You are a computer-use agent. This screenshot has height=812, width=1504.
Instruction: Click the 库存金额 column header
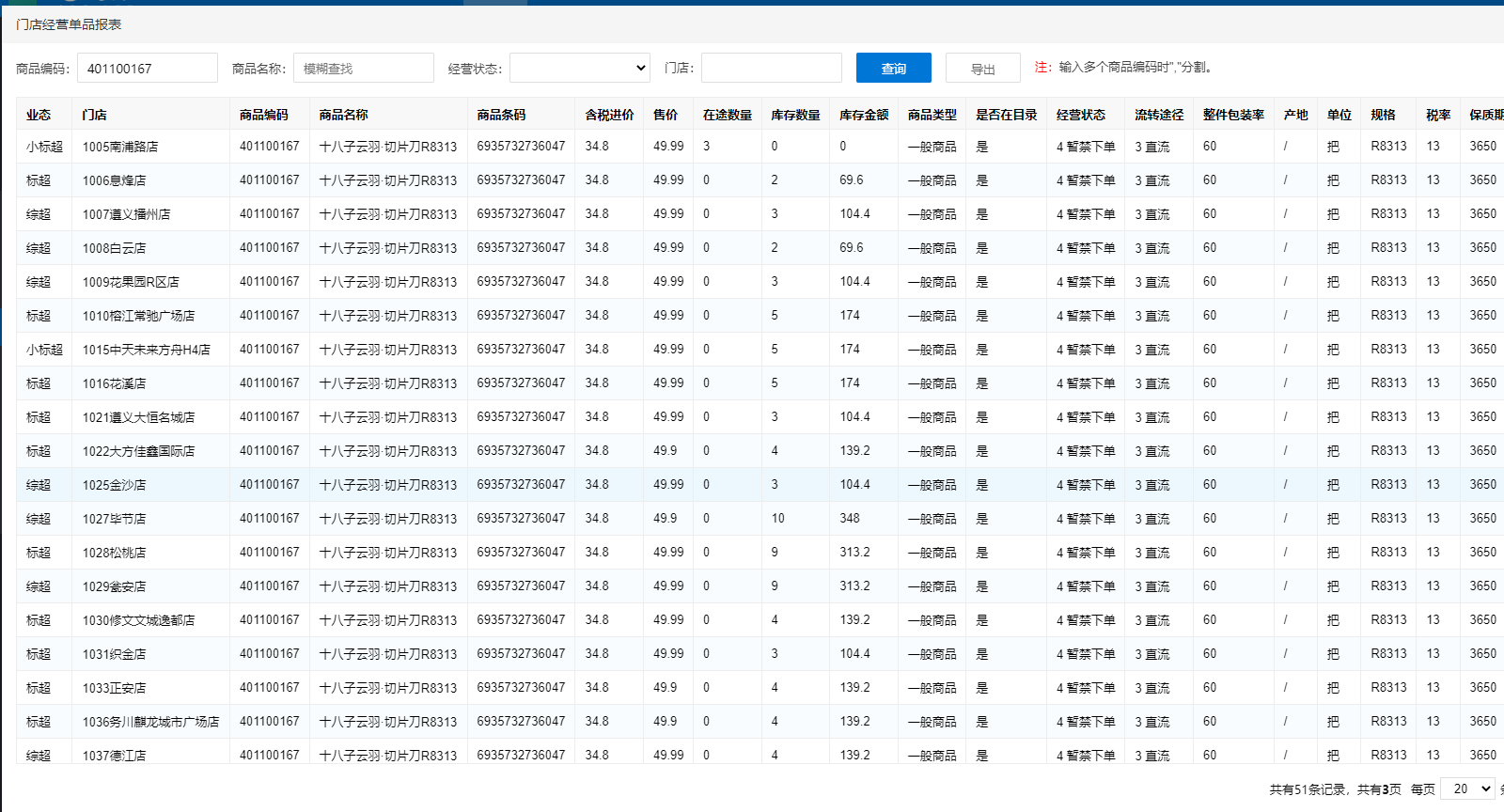point(864,115)
